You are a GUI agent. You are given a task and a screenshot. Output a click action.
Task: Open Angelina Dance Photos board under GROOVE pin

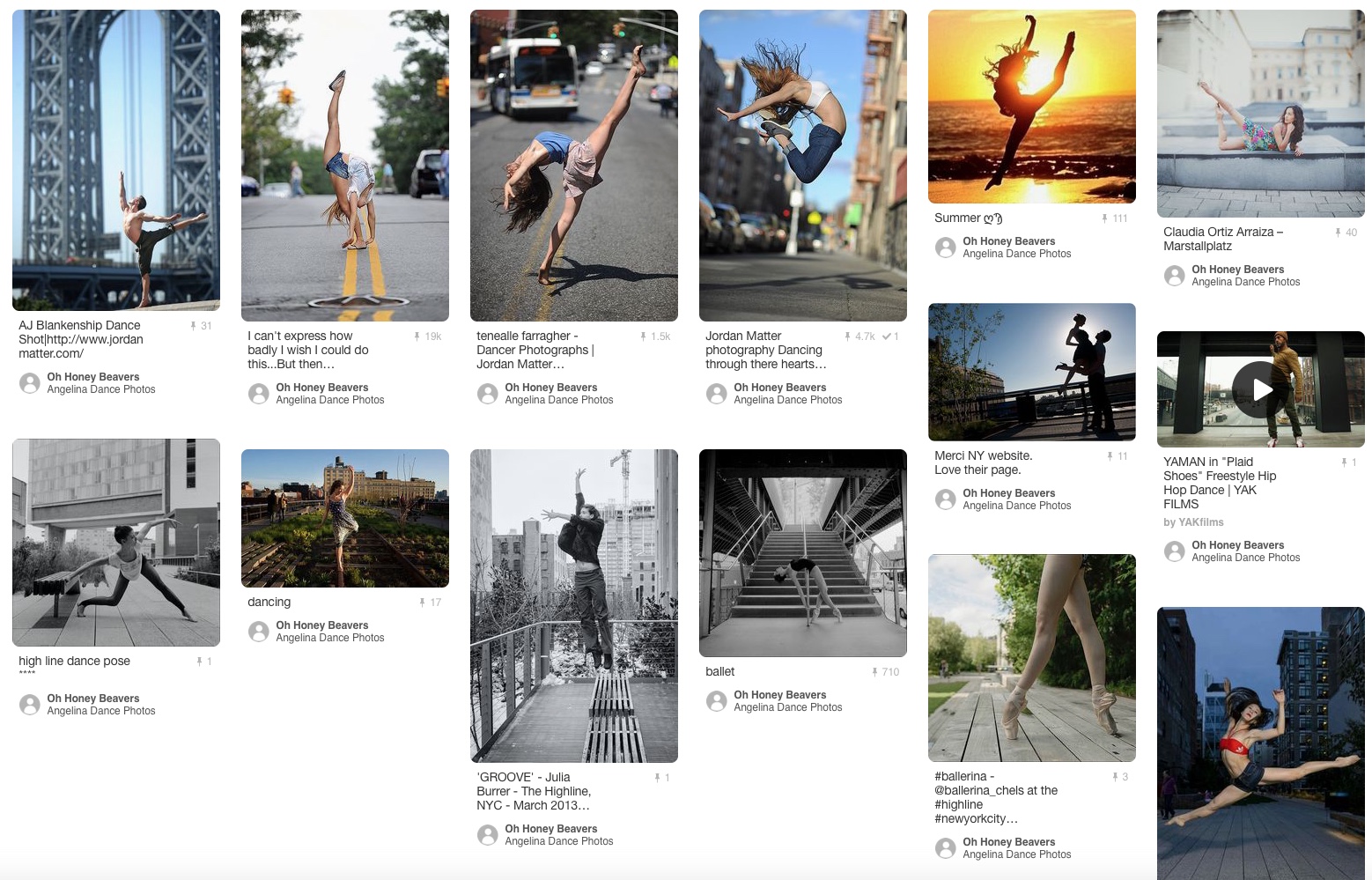tap(559, 841)
